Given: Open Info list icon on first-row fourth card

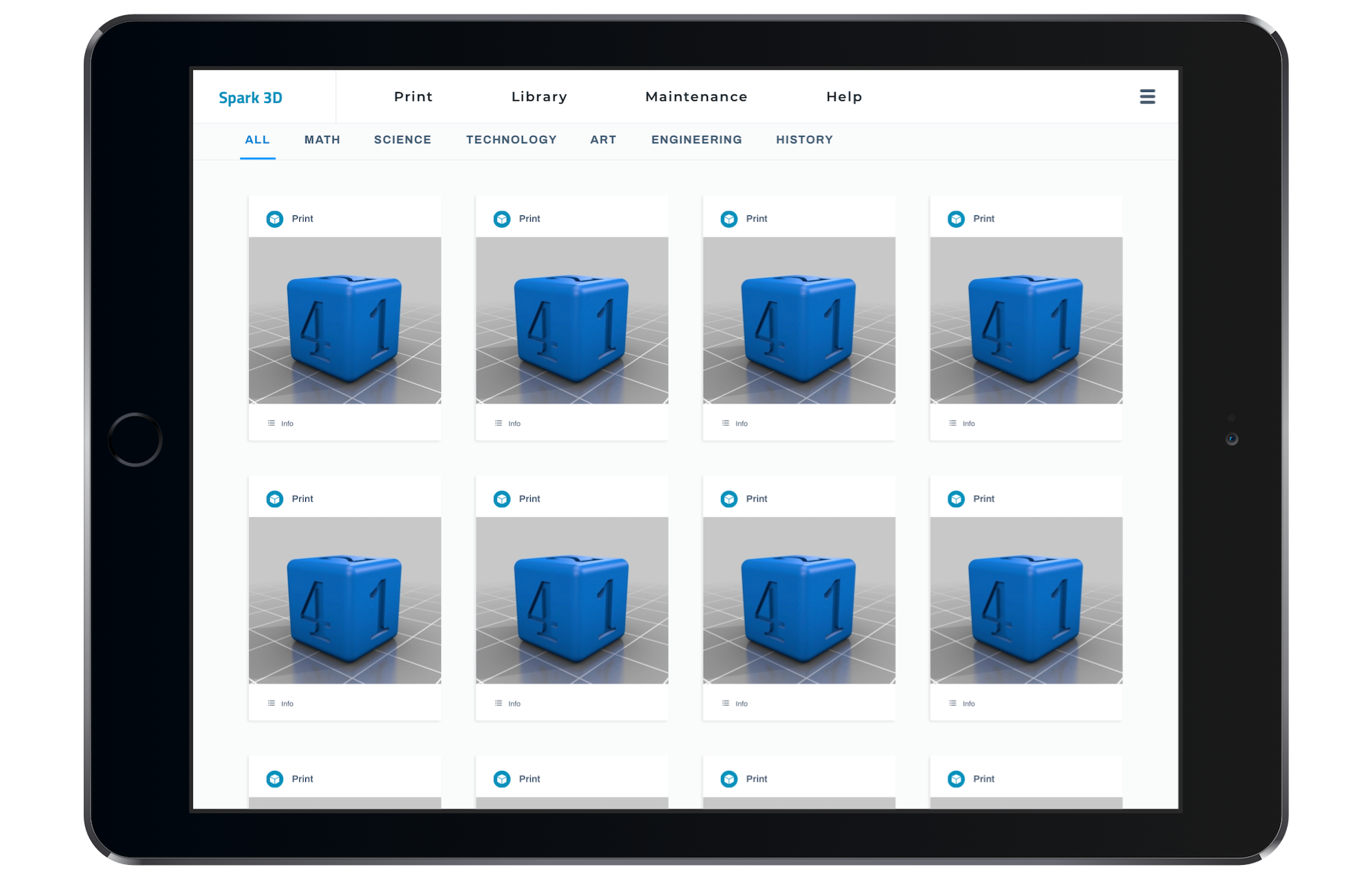Looking at the screenshot, I should coord(952,423).
